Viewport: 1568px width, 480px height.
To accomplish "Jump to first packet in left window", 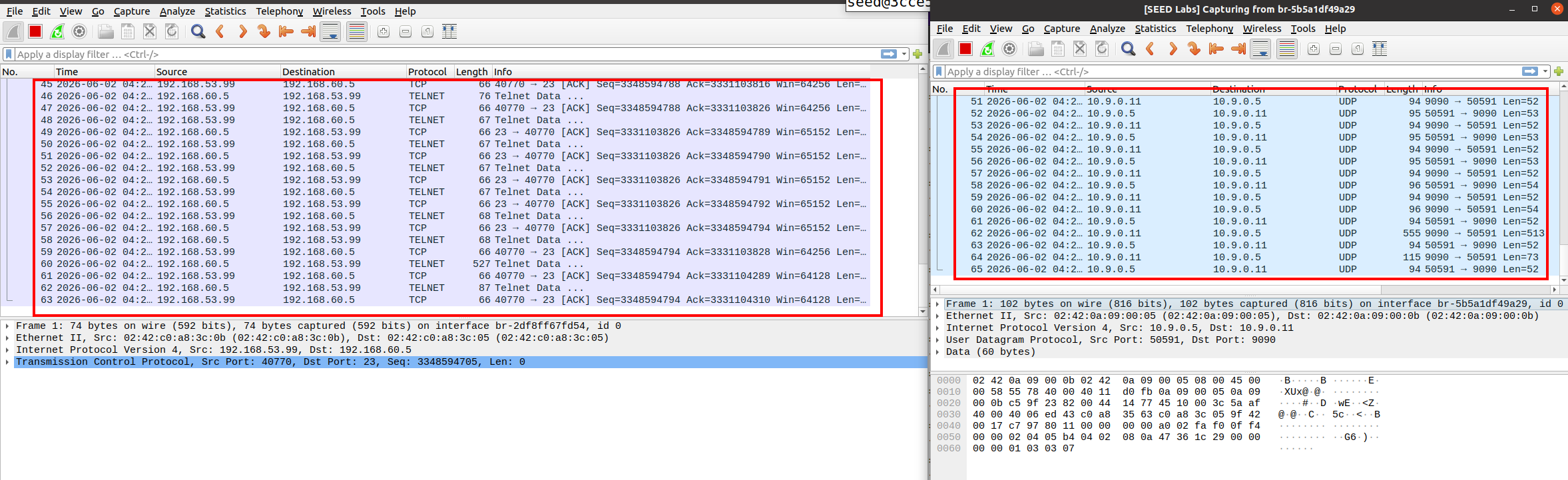I will point(286,31).
